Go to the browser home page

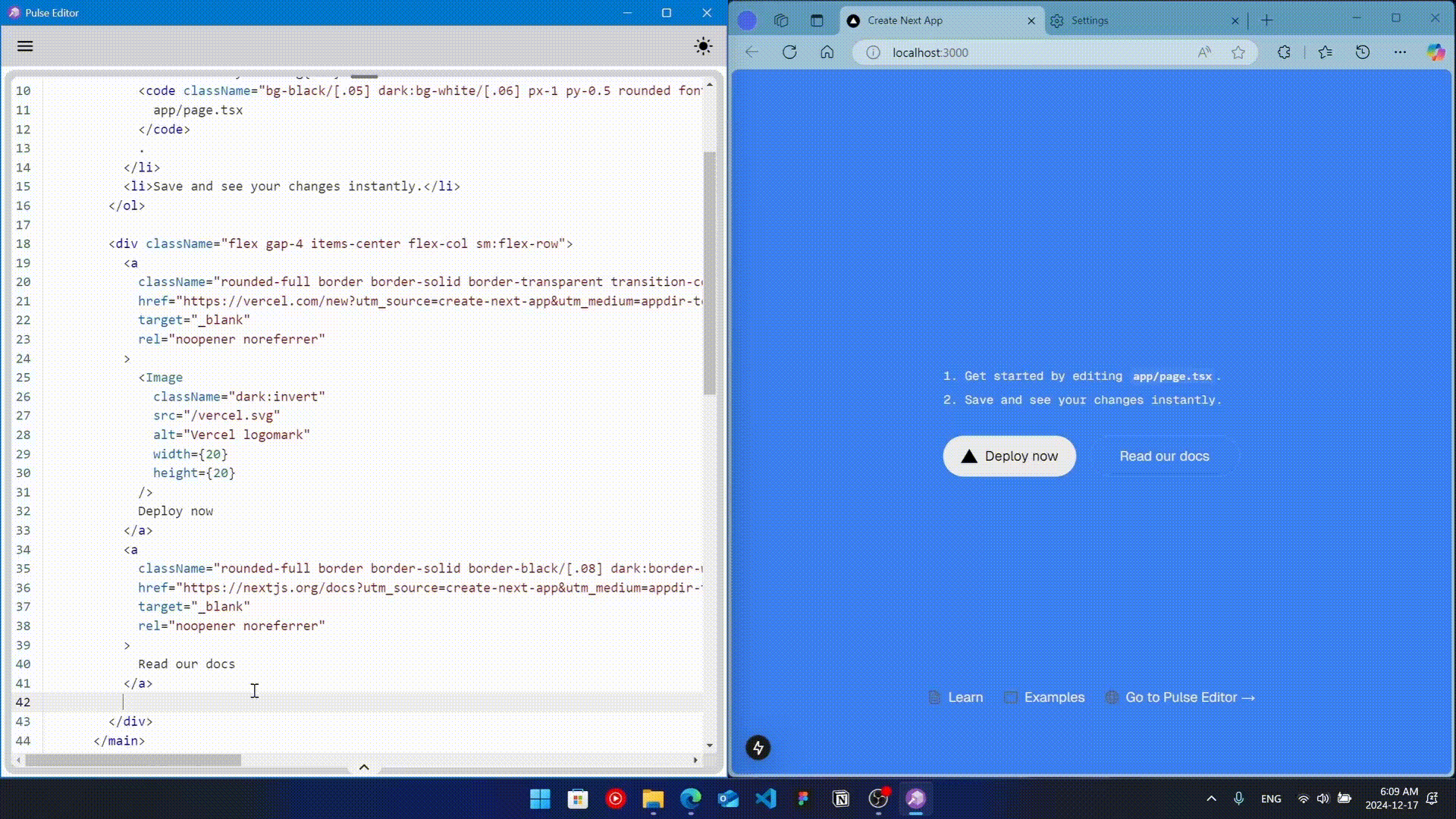pyautogui.click(x=827, y=52)
